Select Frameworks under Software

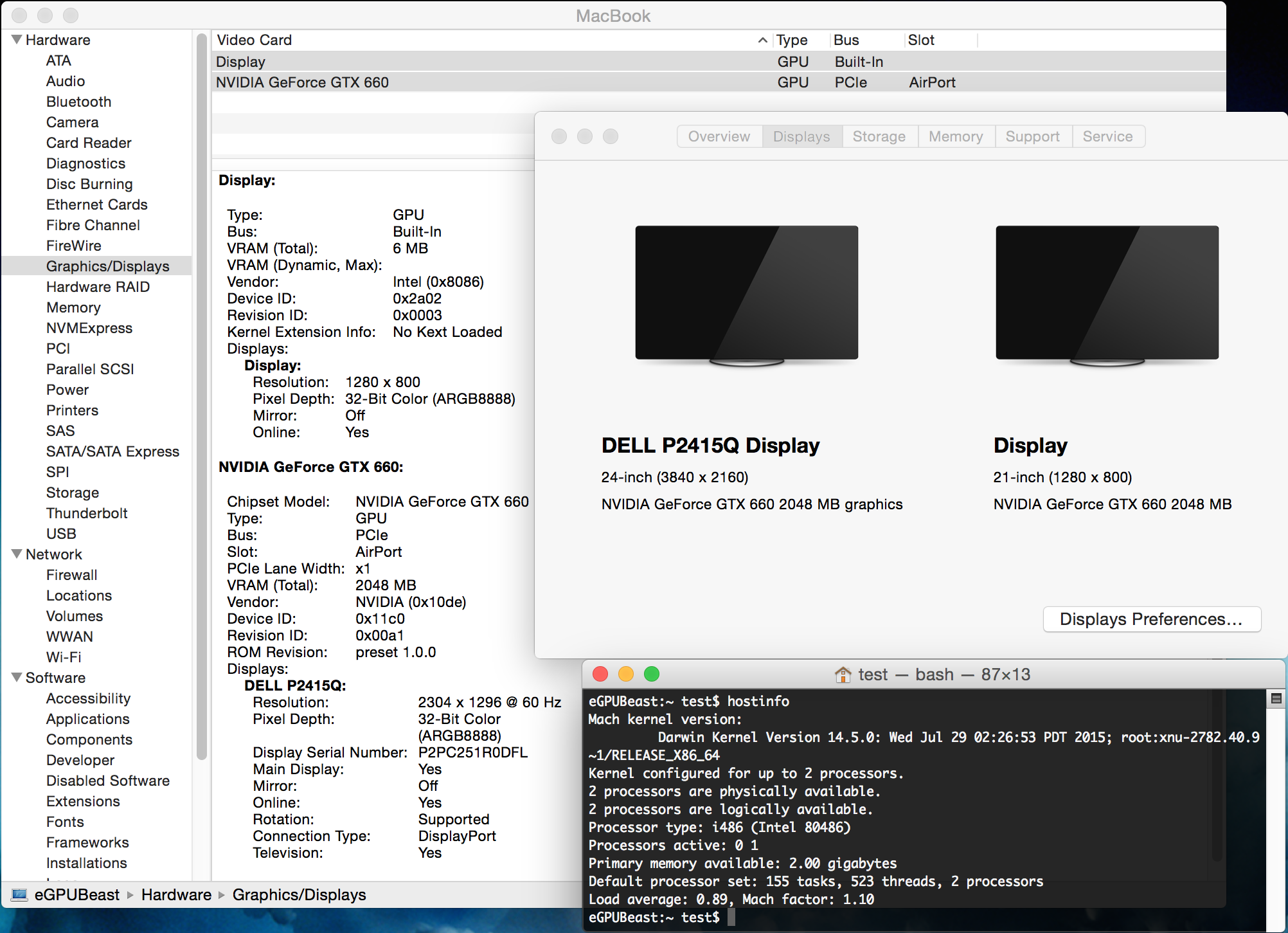pyautogui.click(x=87, y=842)
